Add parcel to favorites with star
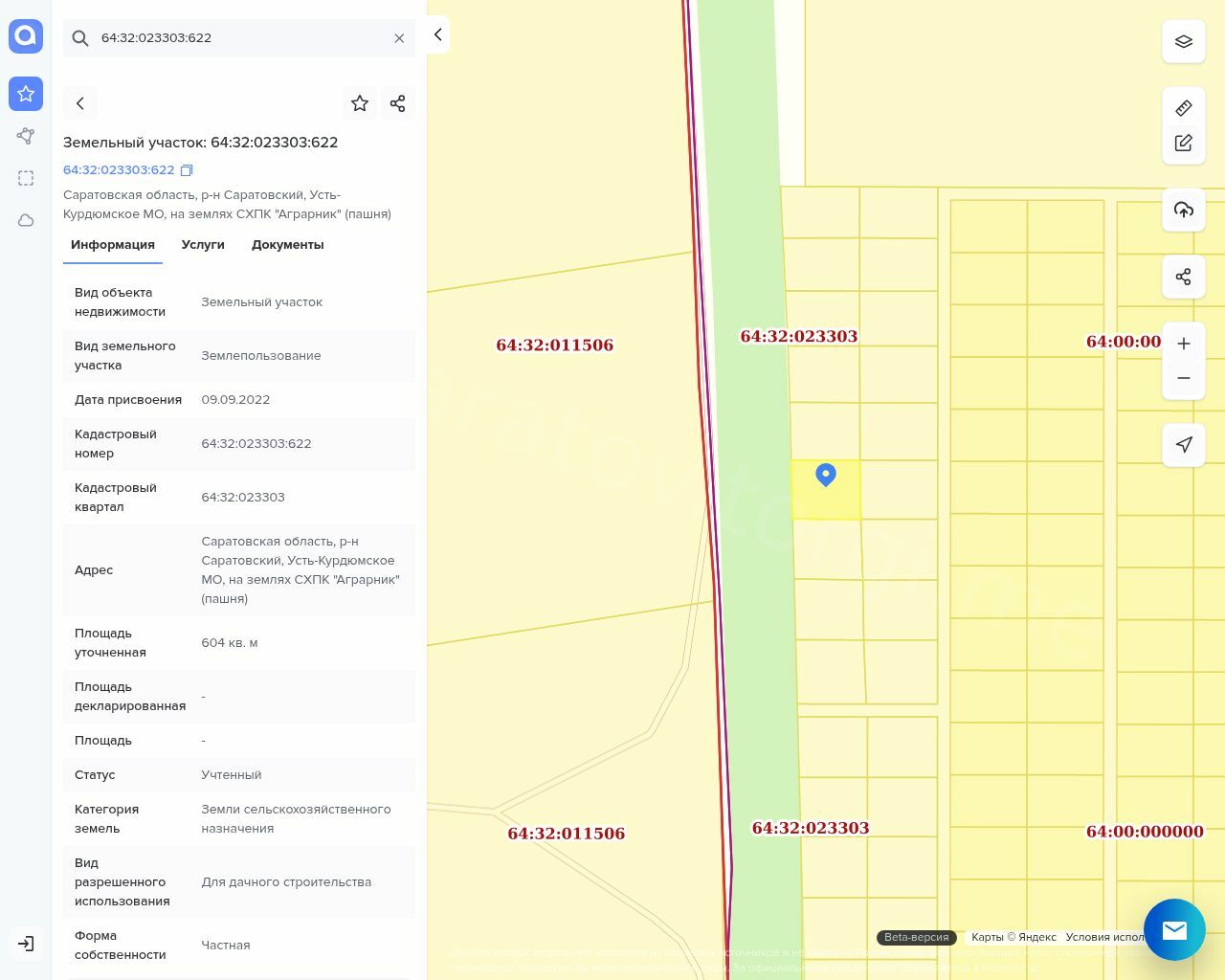The height and width of the screenshot is (980, 1225). [x=360, y=103]
